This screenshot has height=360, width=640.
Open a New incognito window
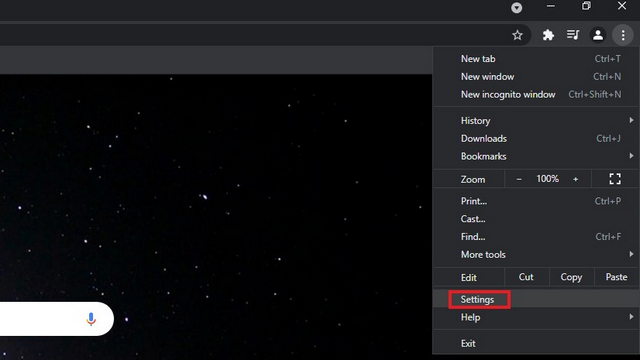coord(535,95)
